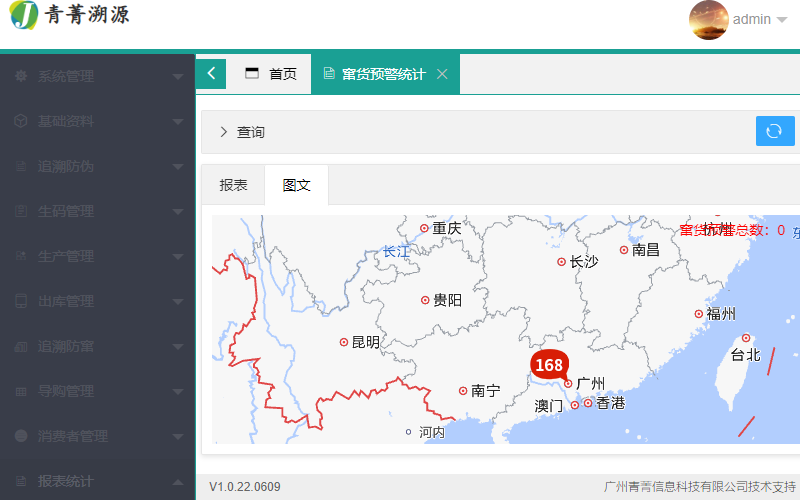This screenshot has height=500, width=800.
Task: Expand the 追溯防伪 menu arrow
Action: click(x=177, y=166)
